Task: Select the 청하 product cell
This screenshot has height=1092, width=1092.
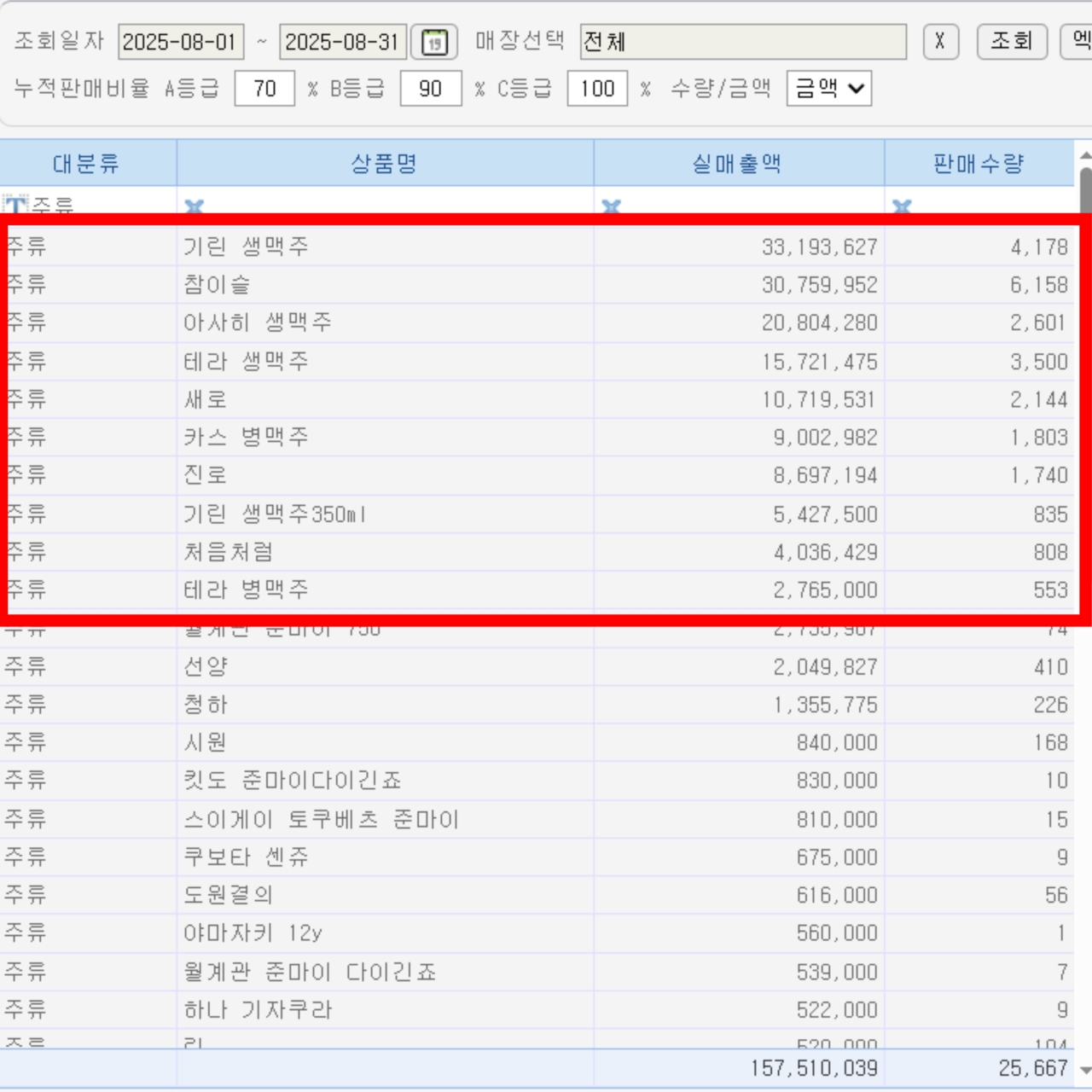Action: [385, 705]
